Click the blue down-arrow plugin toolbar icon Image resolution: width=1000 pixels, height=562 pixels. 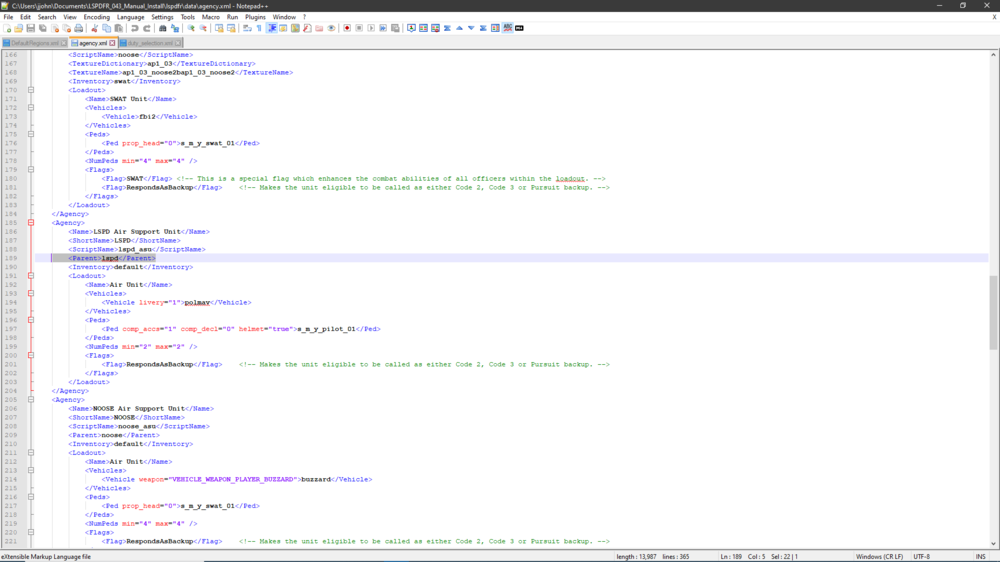[x=471, y=28]
